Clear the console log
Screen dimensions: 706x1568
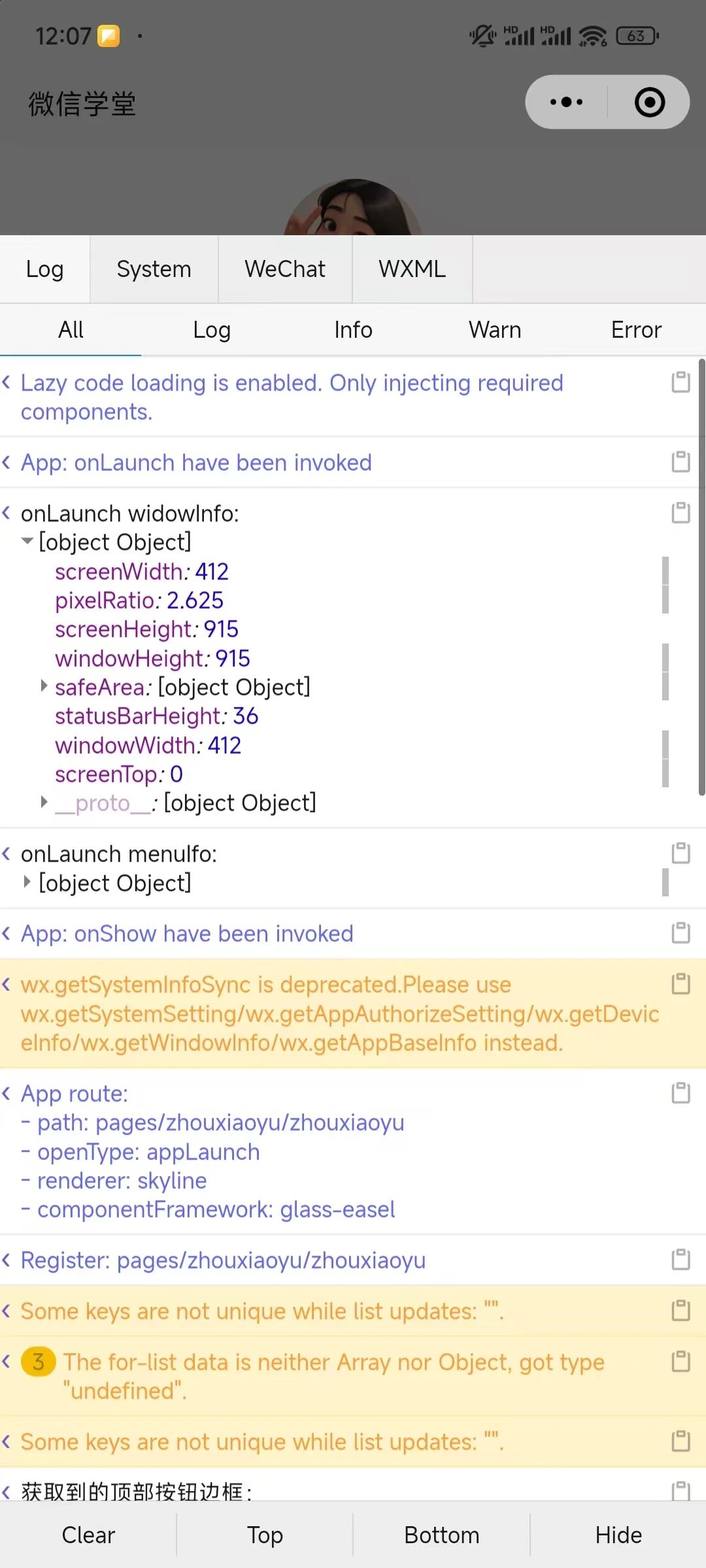point(88,1535)
